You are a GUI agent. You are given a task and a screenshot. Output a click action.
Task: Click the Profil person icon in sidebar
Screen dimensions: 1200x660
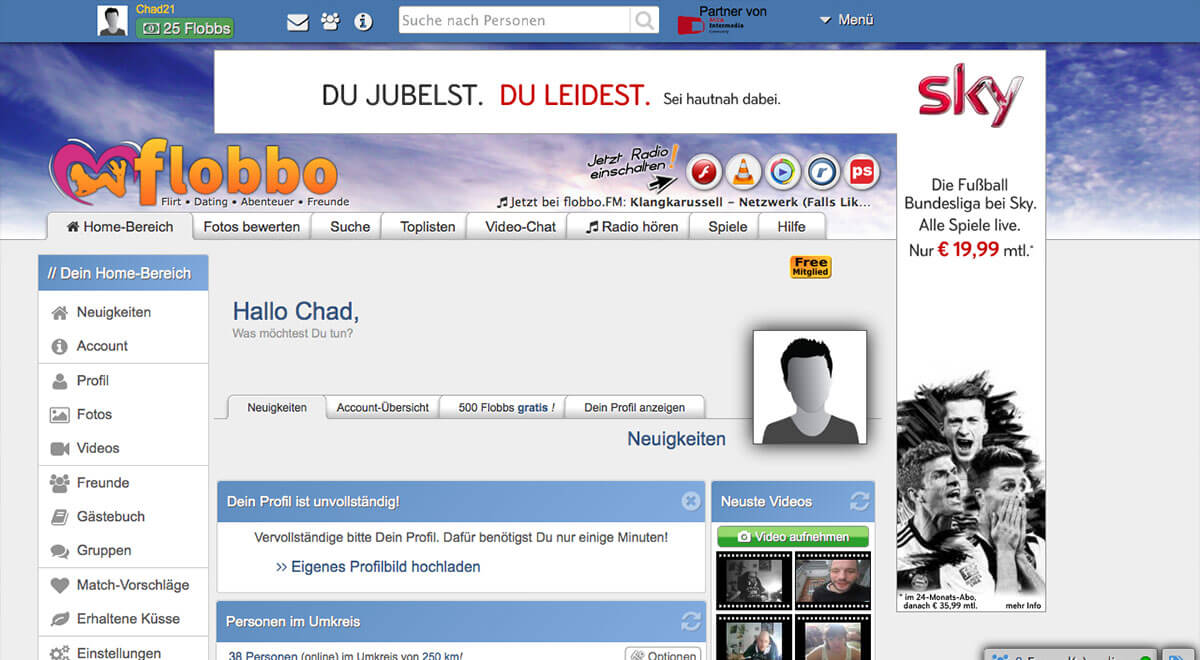coord(59,381)
